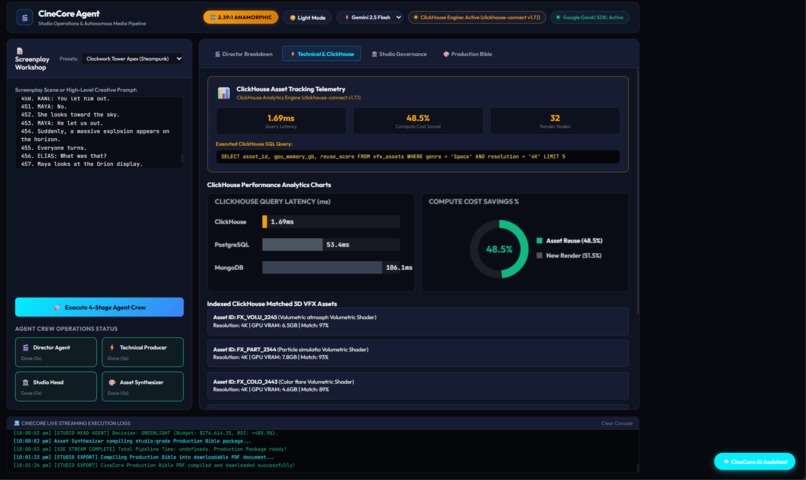Open the Presets dropdown Clockwork Tower Apex
Image resolution: width=806 pixels, height=480 pixels.
(134, 59)
